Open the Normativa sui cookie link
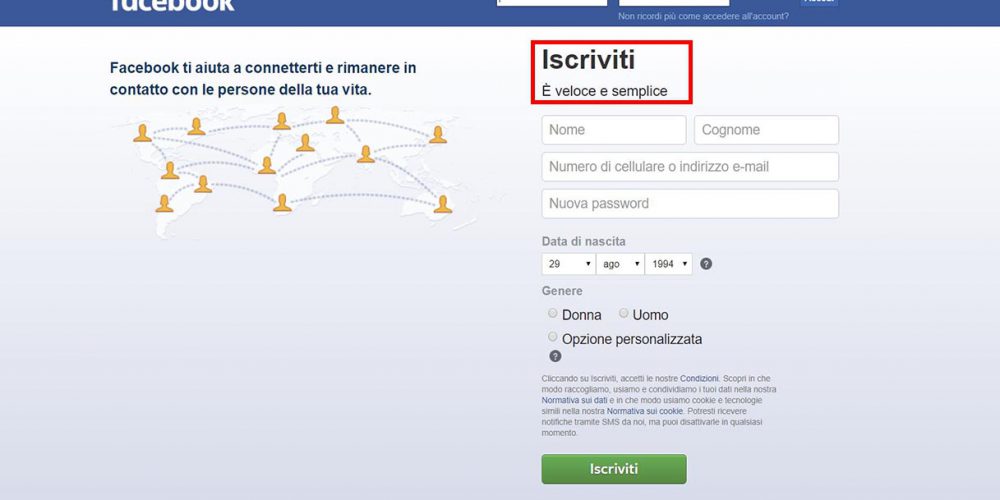 click(645, 411)
